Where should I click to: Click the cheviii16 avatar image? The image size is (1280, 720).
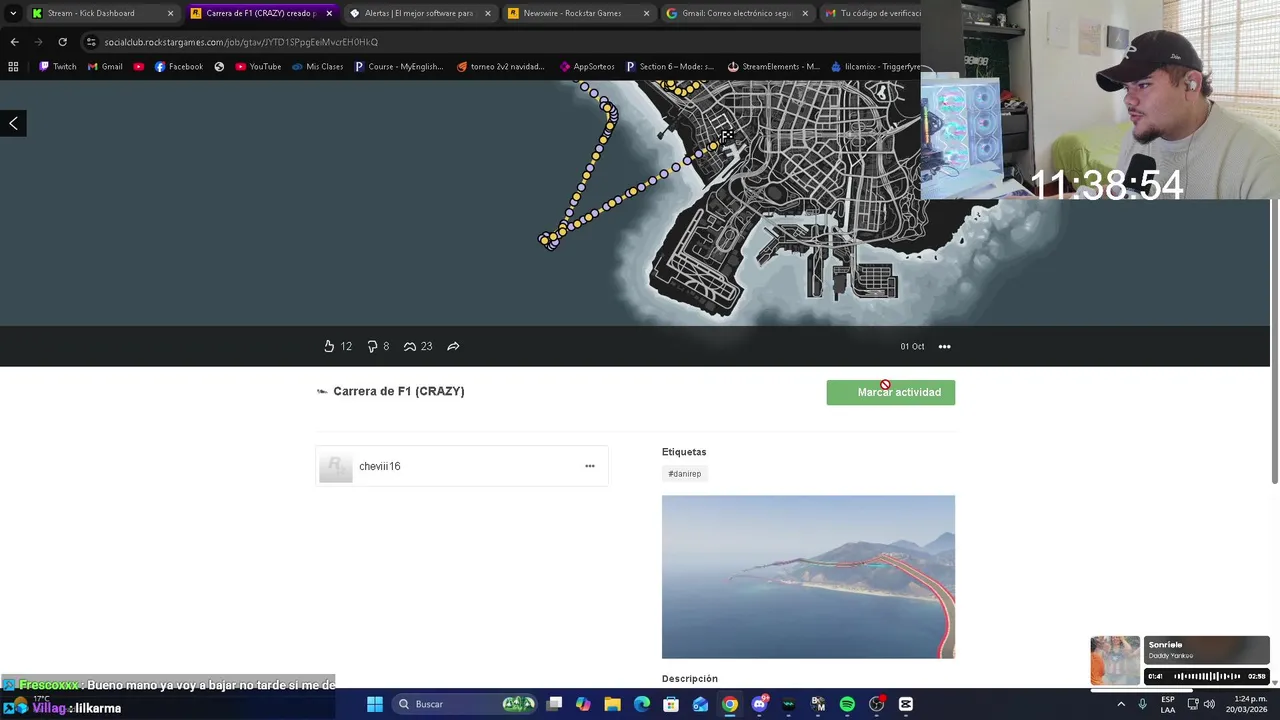point(336,466)
